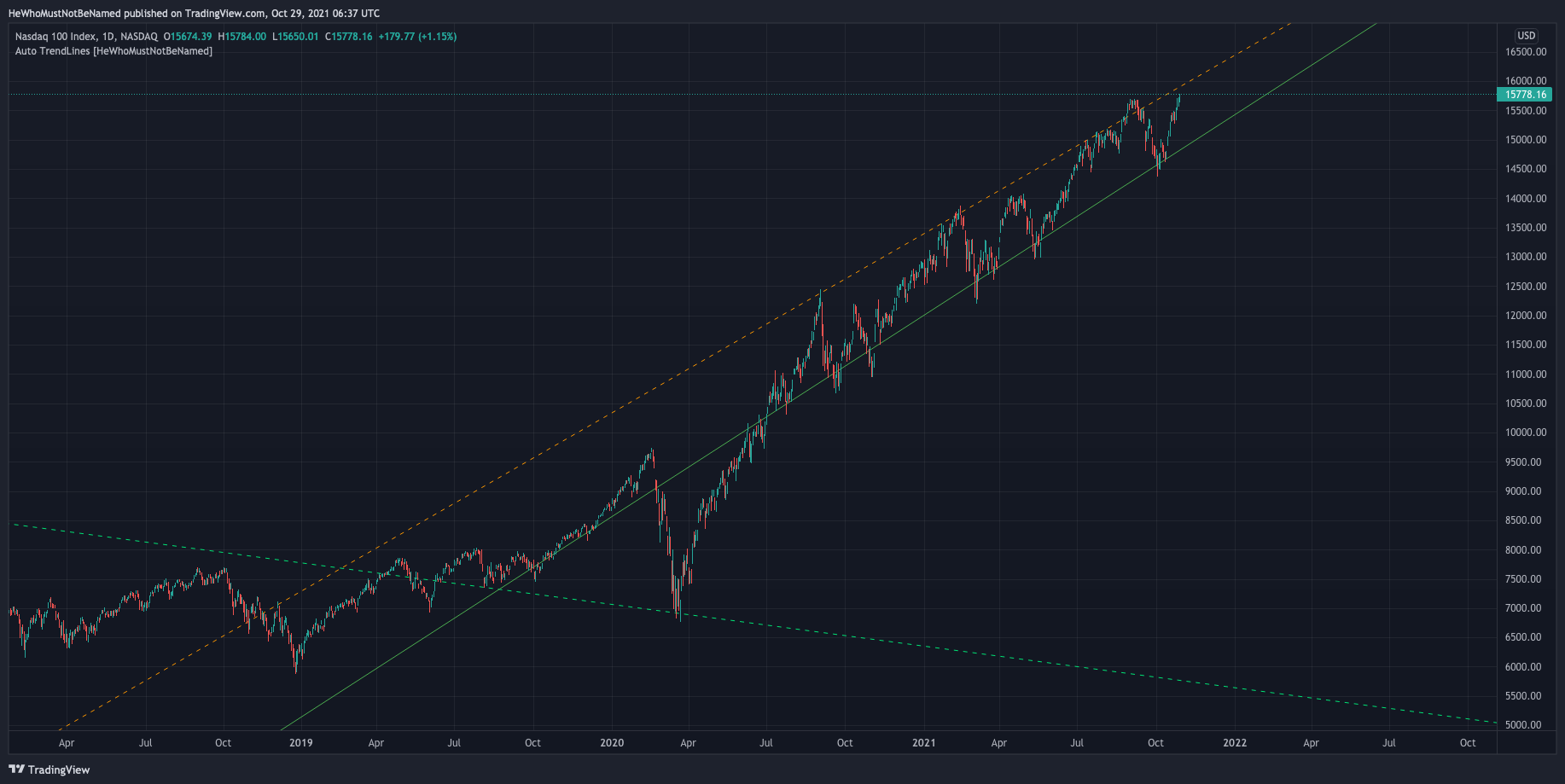
Task: Click the current price label 15778.16
Action: tap(1525, 95)
